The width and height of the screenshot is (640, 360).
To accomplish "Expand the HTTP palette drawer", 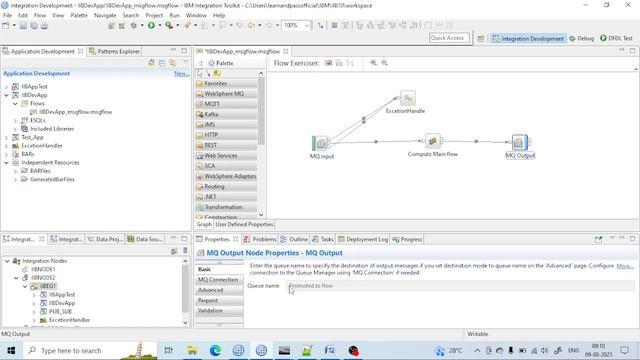I will 227,135.
